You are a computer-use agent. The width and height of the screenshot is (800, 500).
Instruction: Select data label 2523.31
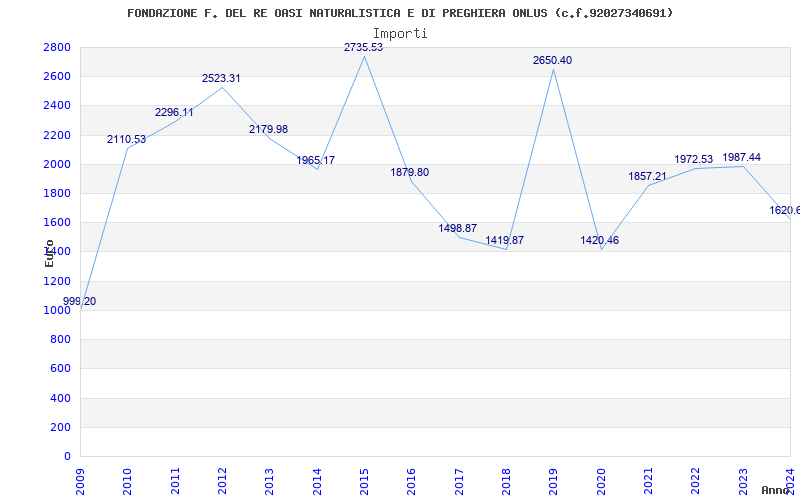point(221,79)
